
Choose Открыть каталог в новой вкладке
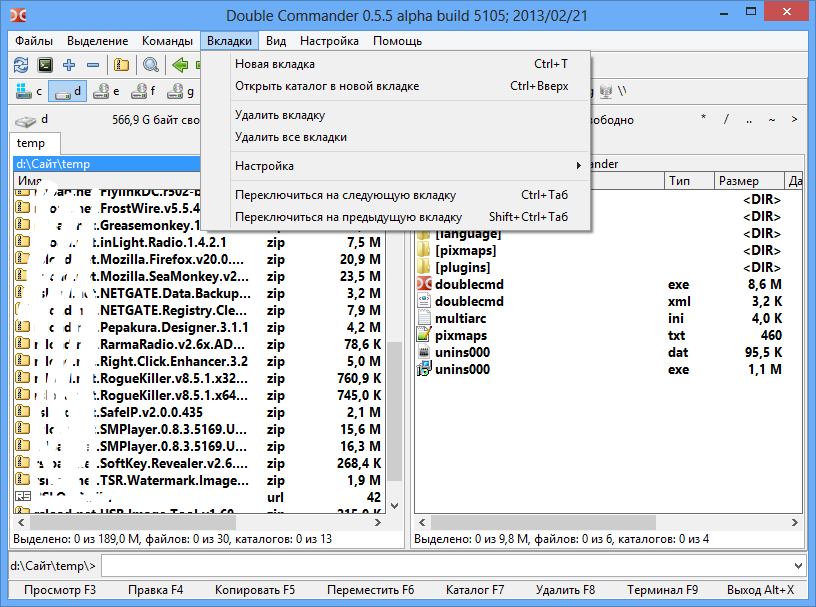tap(396, 86)
